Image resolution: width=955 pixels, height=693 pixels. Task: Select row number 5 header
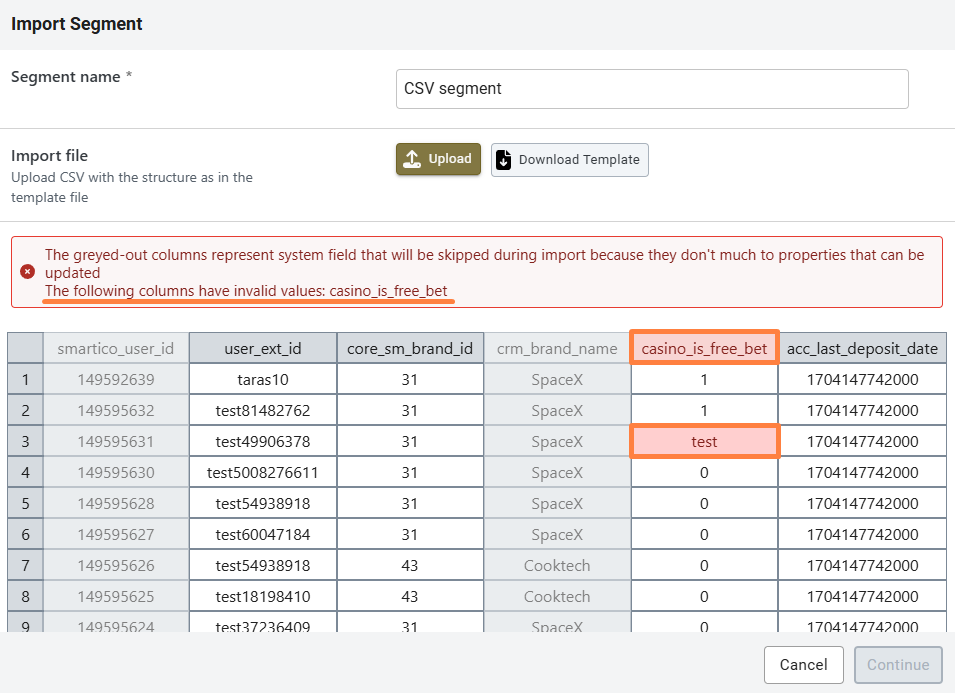coord(25,504)
